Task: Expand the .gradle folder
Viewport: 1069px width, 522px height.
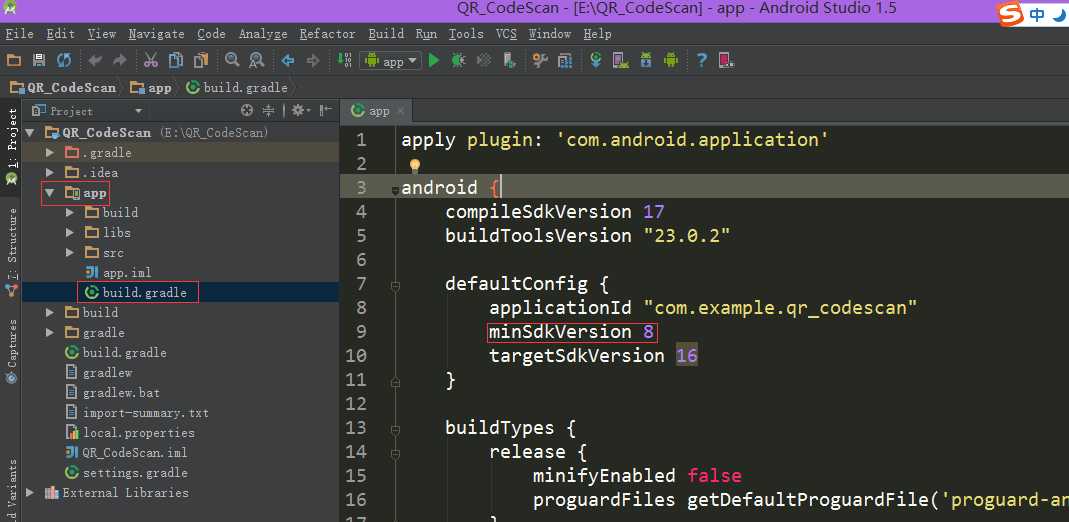Action: point(50,153)
